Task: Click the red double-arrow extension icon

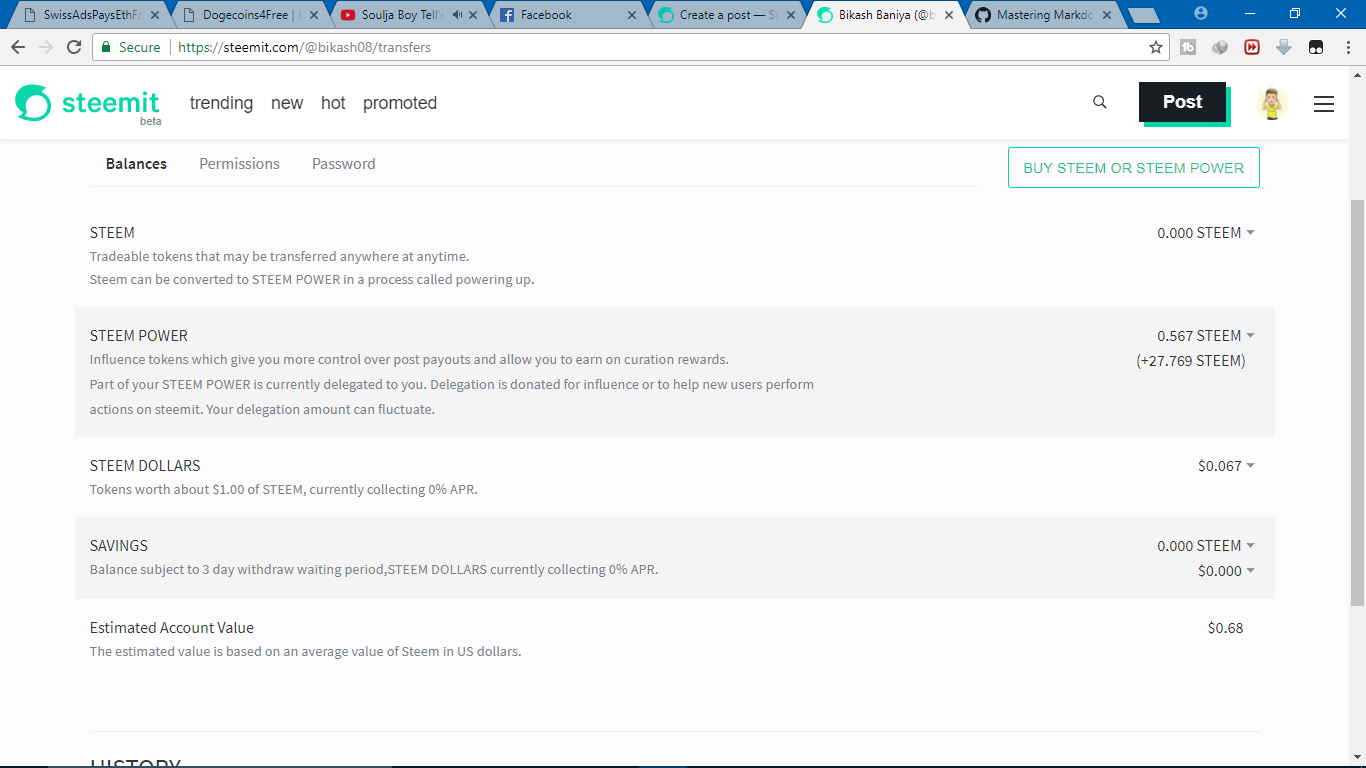Action: tap(1252, 47)
